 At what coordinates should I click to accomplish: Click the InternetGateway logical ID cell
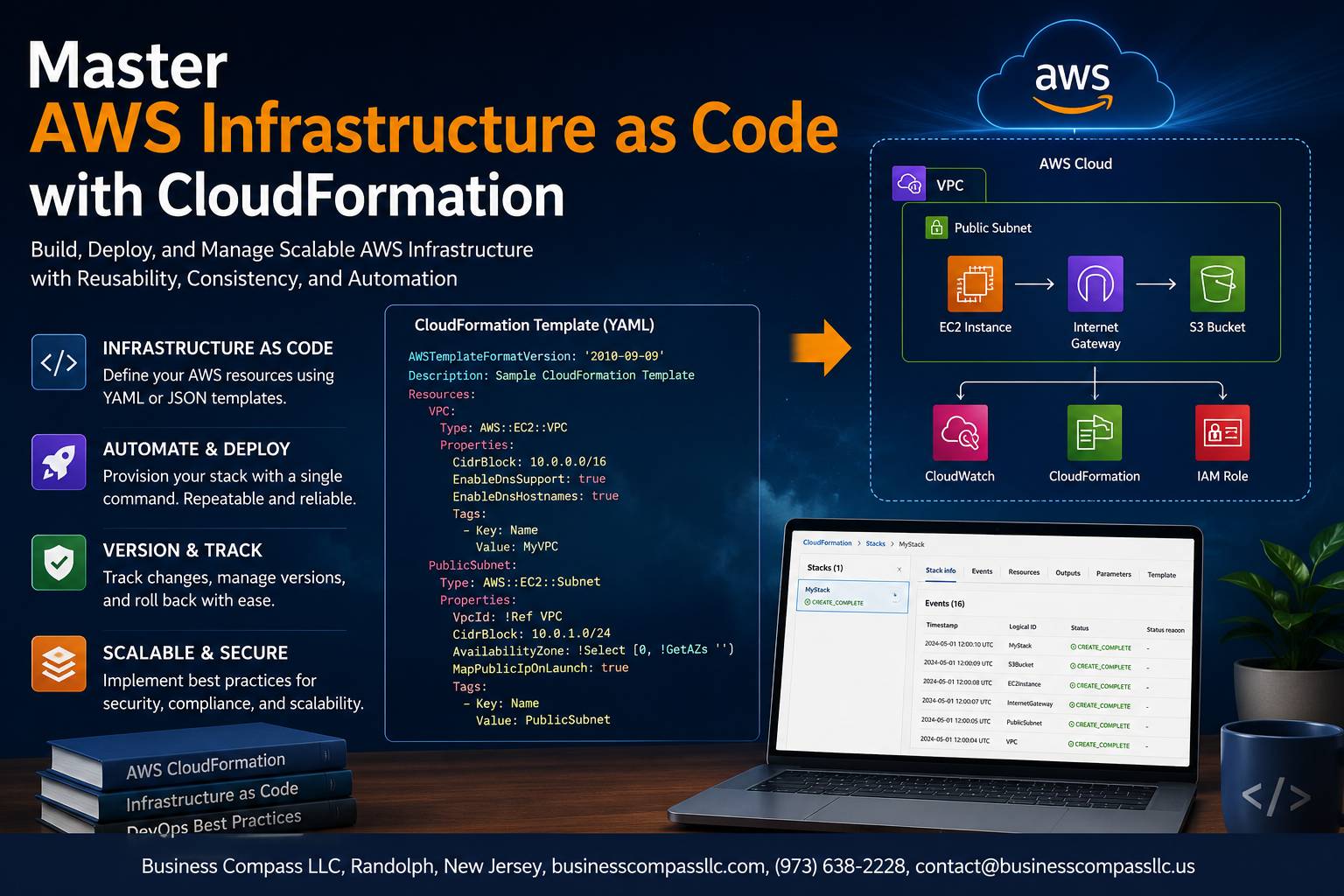coord(1030,703)
